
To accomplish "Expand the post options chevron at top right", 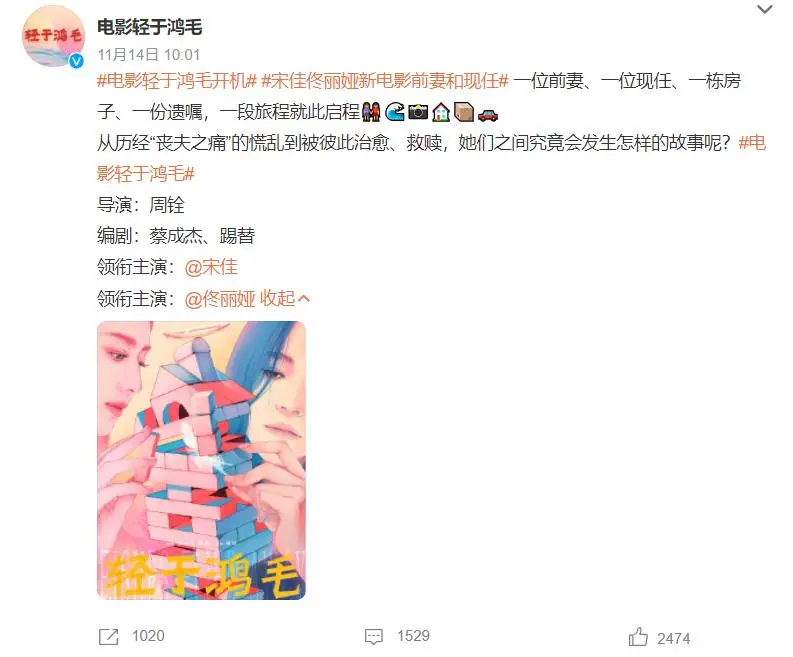I will point(765,9).
